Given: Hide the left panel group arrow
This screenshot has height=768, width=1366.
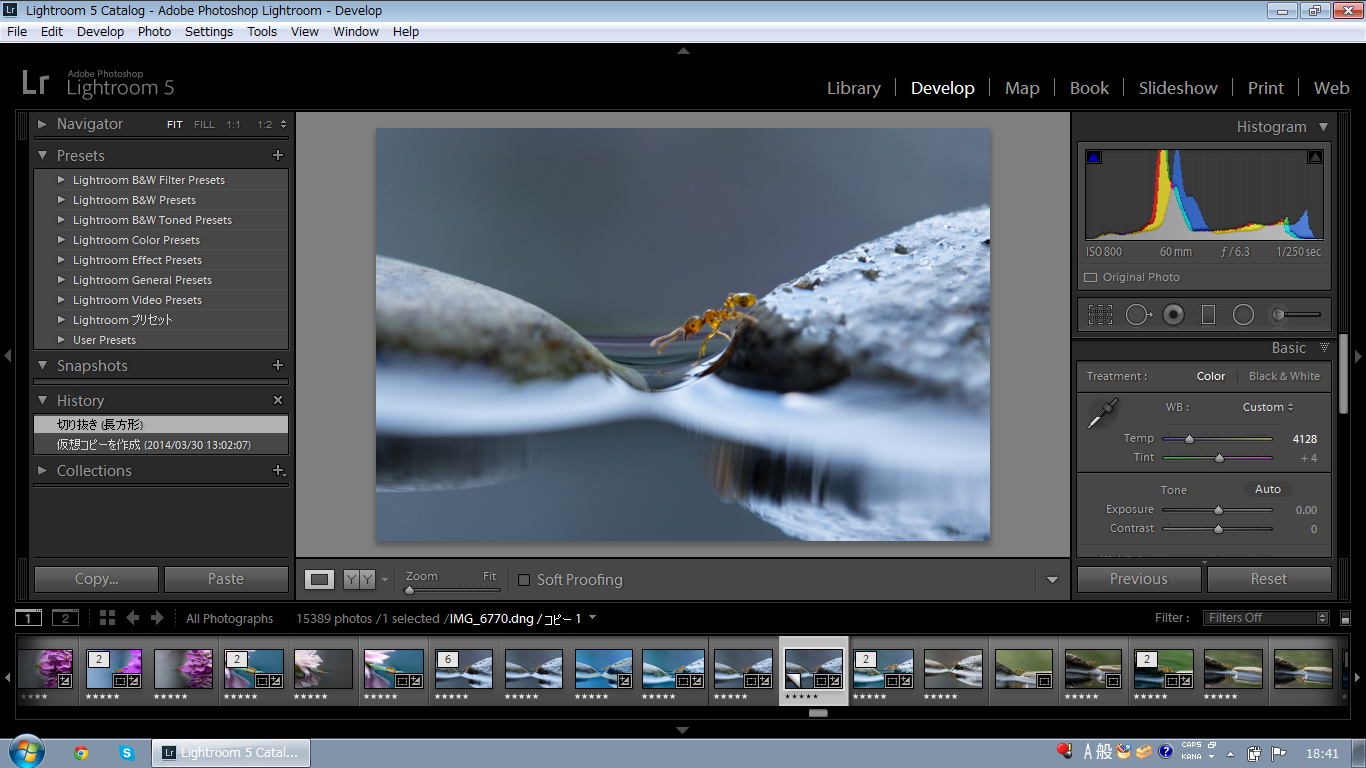Looking at the screenshot, I should pos(7,355).
